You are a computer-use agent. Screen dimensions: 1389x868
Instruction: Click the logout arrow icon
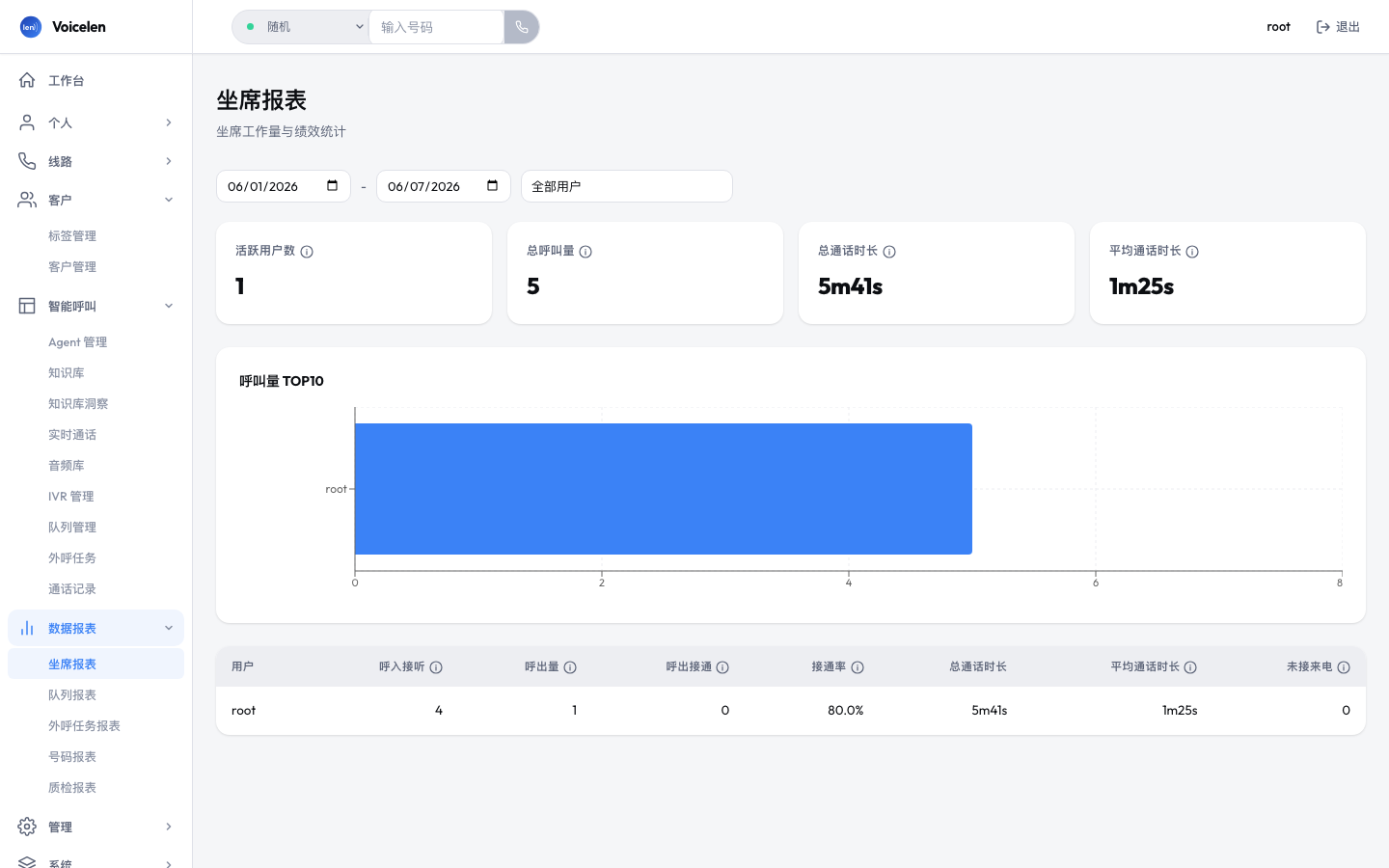point(1323,27)
